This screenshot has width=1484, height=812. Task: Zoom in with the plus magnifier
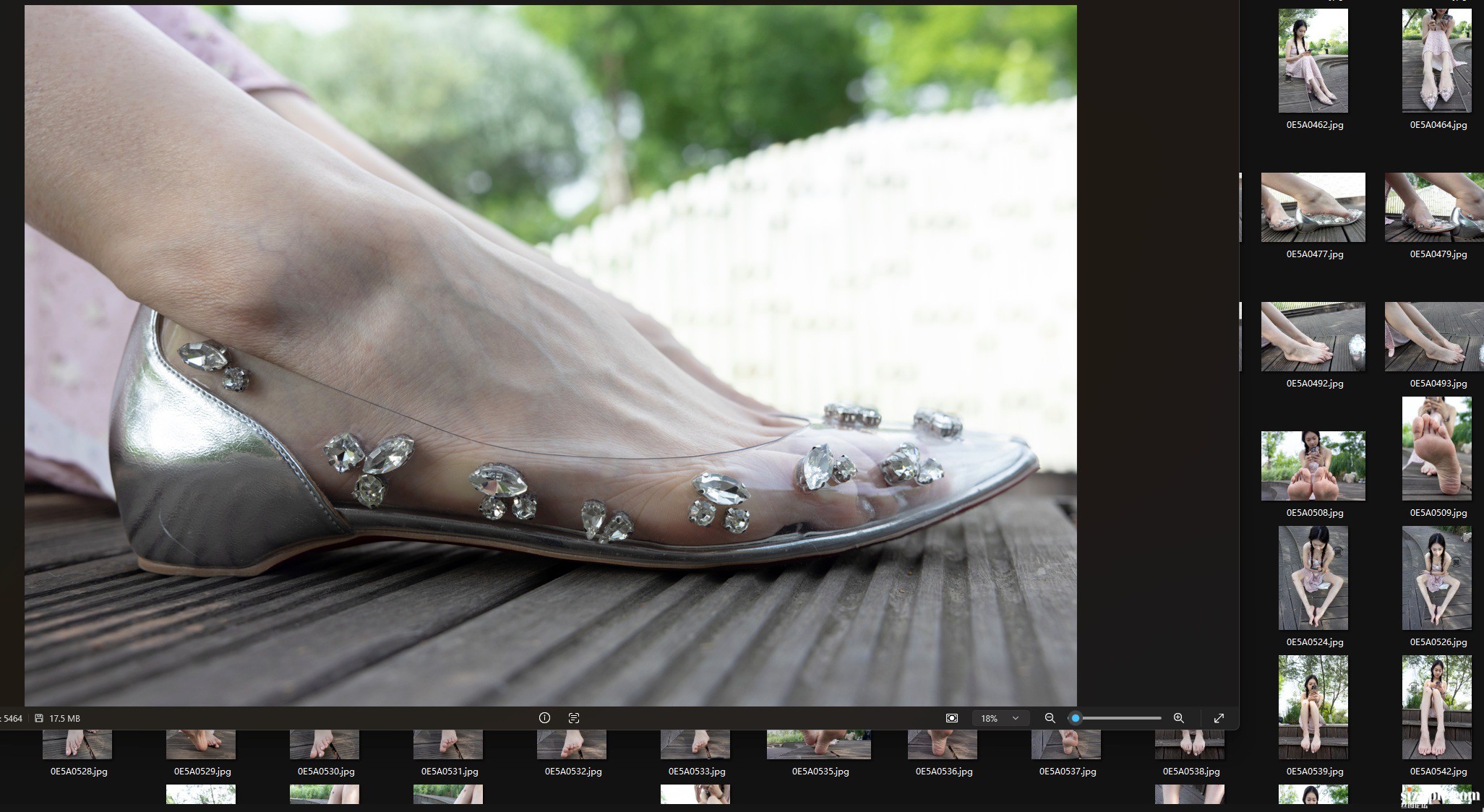point(1179,718)
